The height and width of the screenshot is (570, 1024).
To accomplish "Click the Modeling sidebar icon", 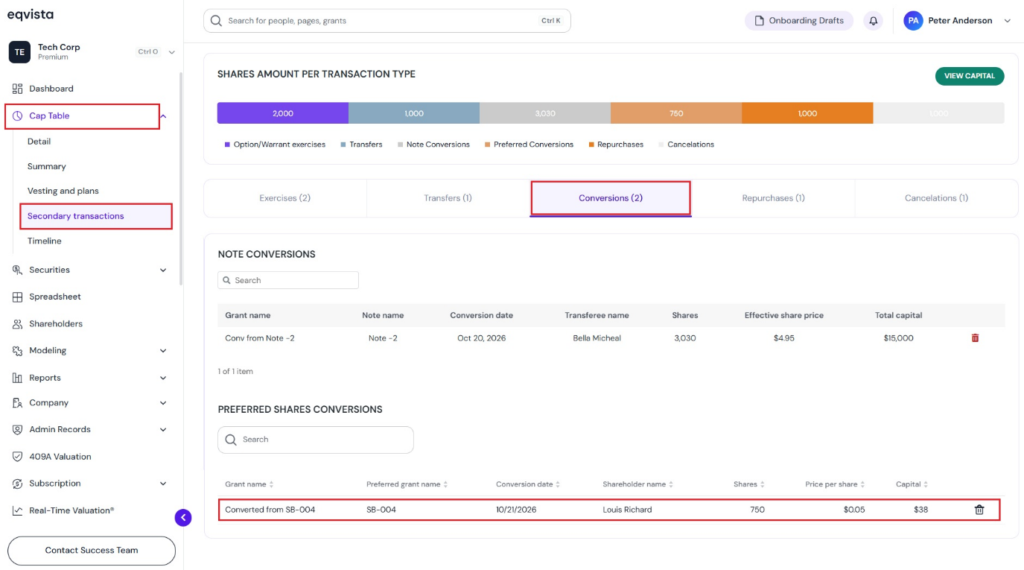I will pyautogui.click(x=18, y=351).
